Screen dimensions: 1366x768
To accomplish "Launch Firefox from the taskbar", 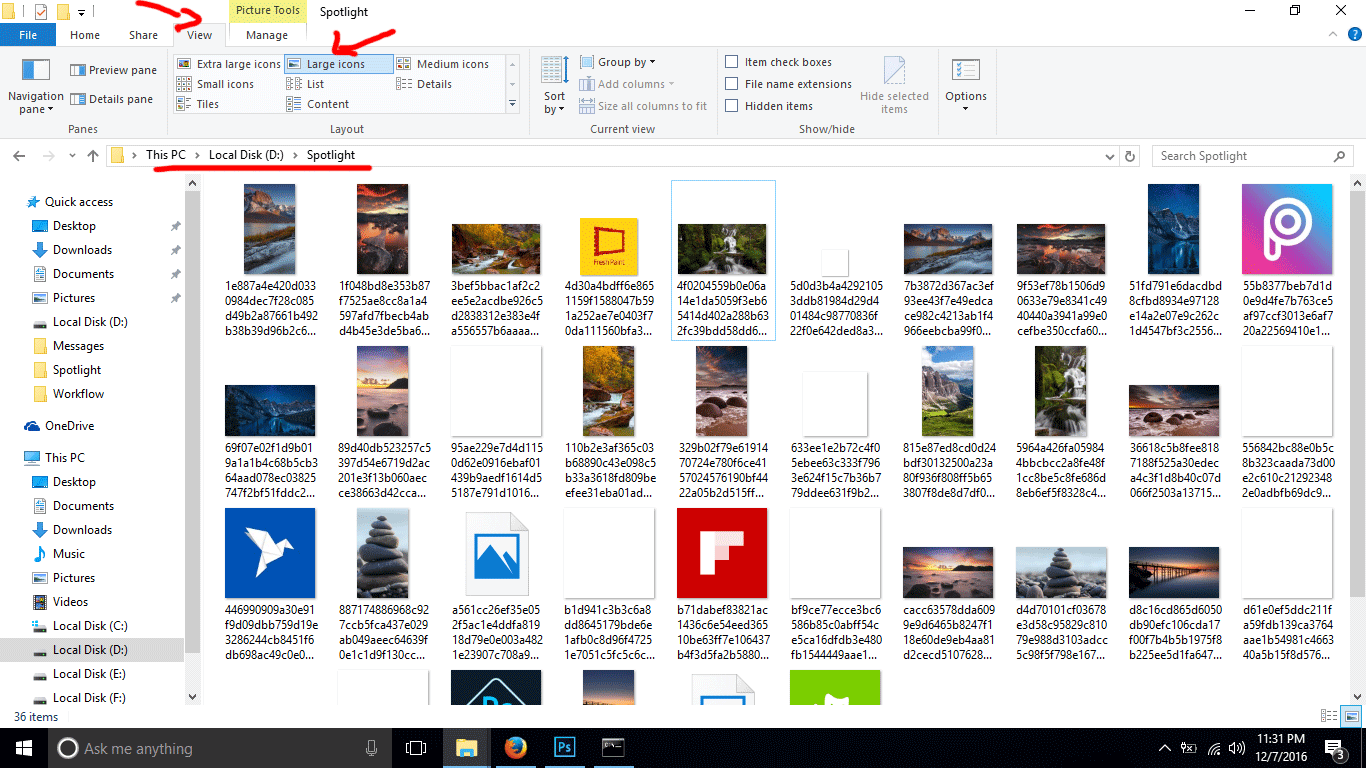I will (x=515, y=747).
